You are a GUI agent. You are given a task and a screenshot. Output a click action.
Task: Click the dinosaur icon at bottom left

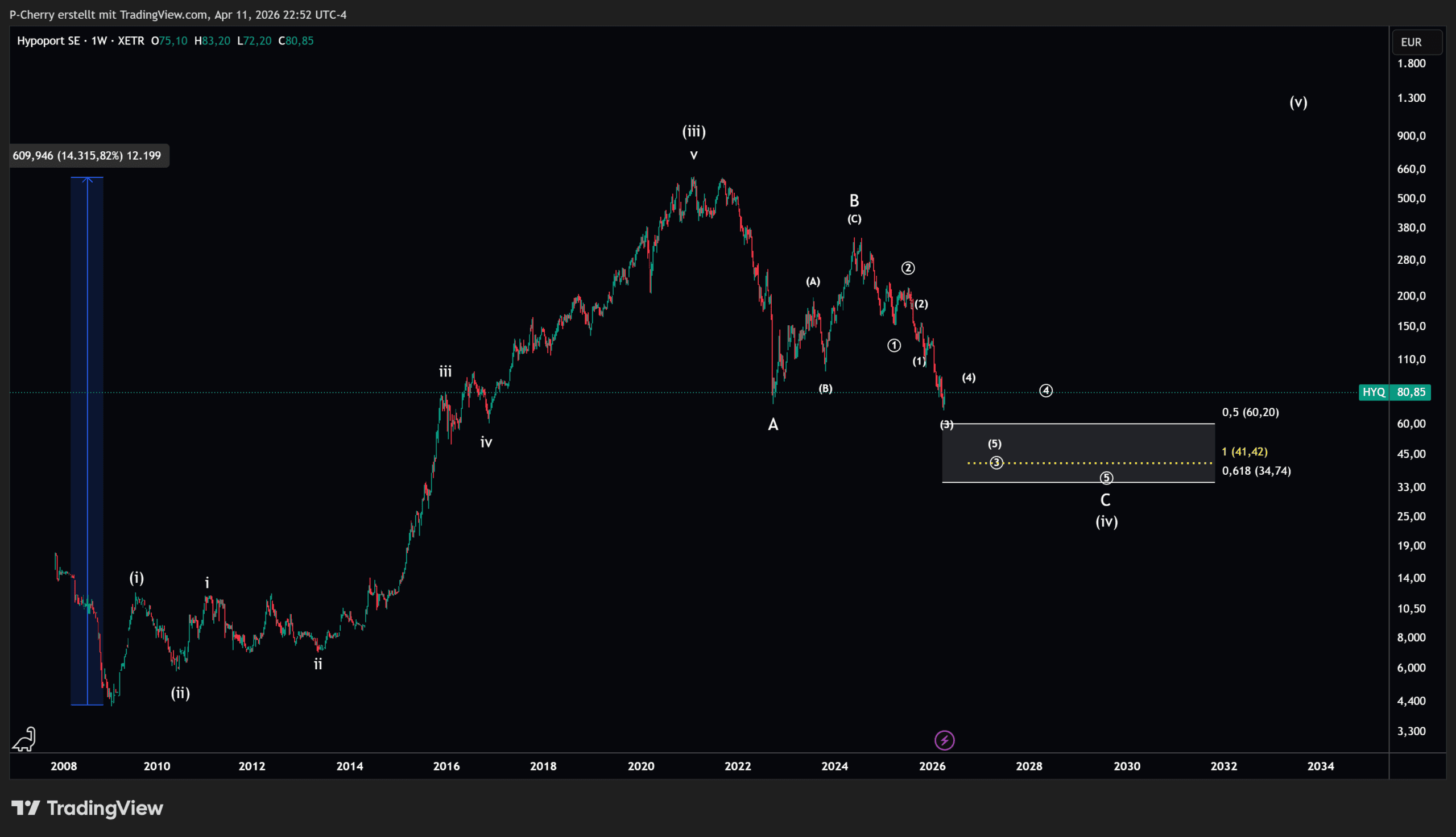pyautogui.click(x=24, y=739)
